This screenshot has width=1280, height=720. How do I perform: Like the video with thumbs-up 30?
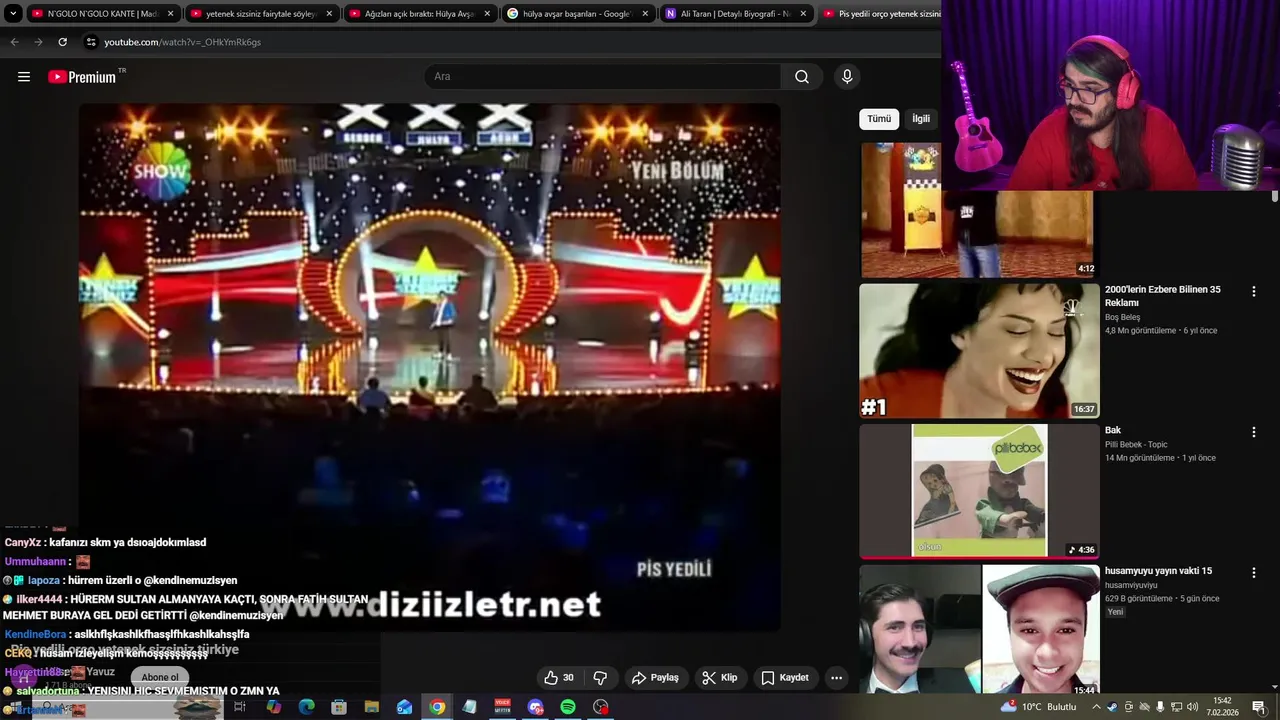pos(559,678)
